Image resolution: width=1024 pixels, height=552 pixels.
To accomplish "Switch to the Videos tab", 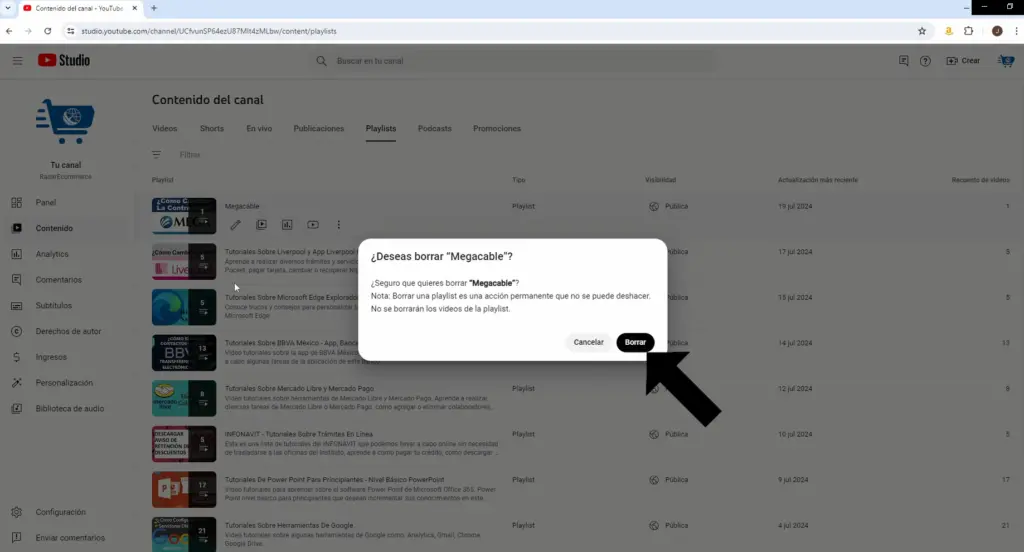I will (x=165, y=129).
